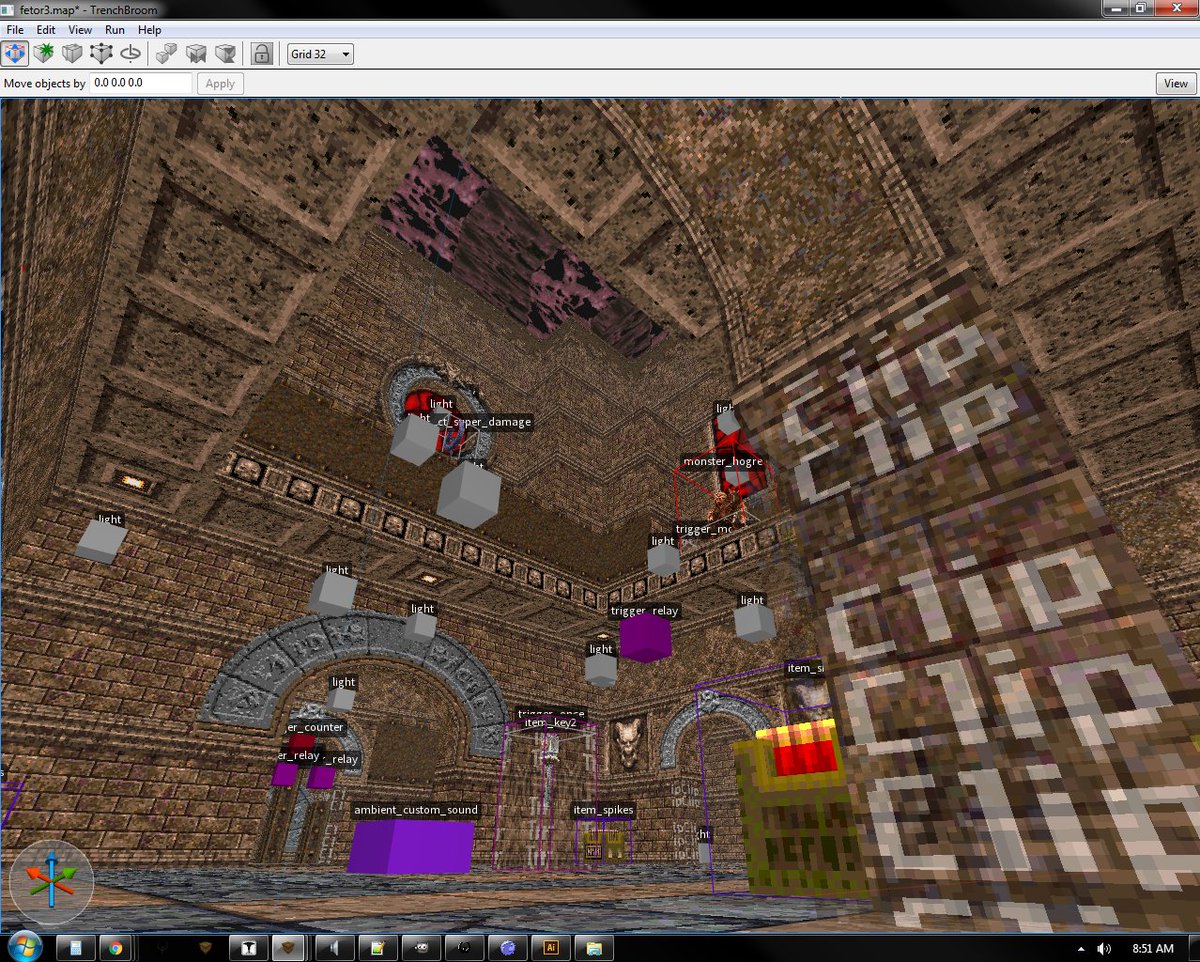This screenshot has height=962, width=1200.
Task: Activate the Create Brush tool
Action: tap(44, 53)
